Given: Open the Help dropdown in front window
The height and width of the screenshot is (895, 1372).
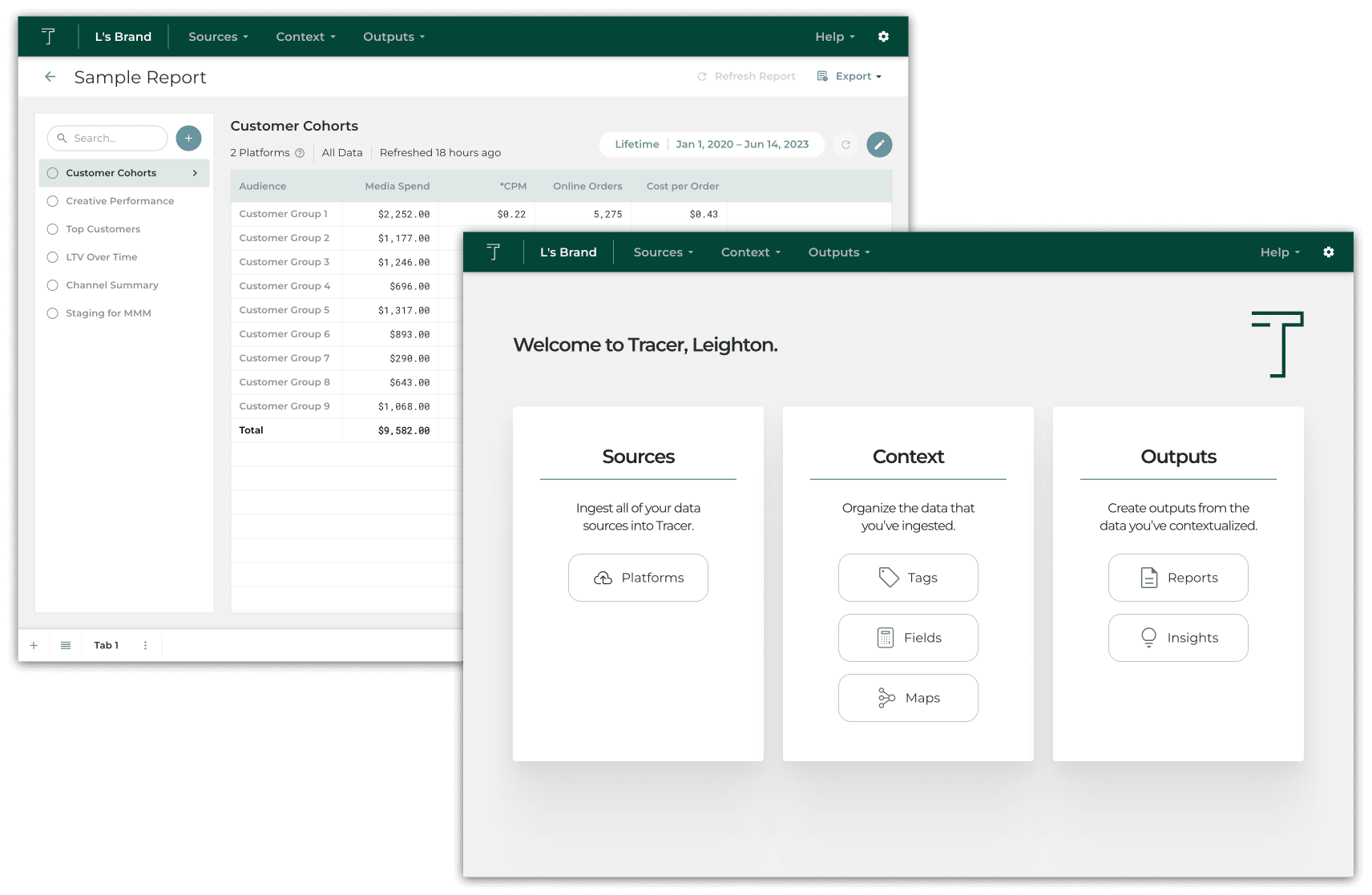Looking at the screenshot, I should tap(1280, 252).
